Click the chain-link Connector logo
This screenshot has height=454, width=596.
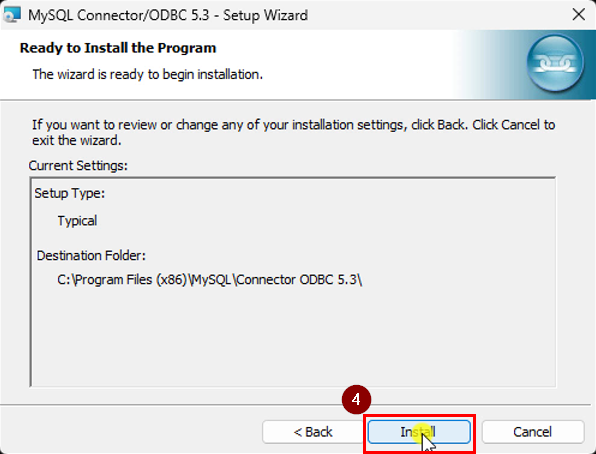(555, 63)
